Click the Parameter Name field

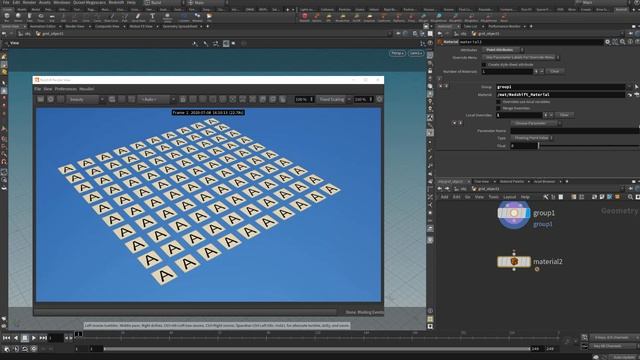point(575,131)
